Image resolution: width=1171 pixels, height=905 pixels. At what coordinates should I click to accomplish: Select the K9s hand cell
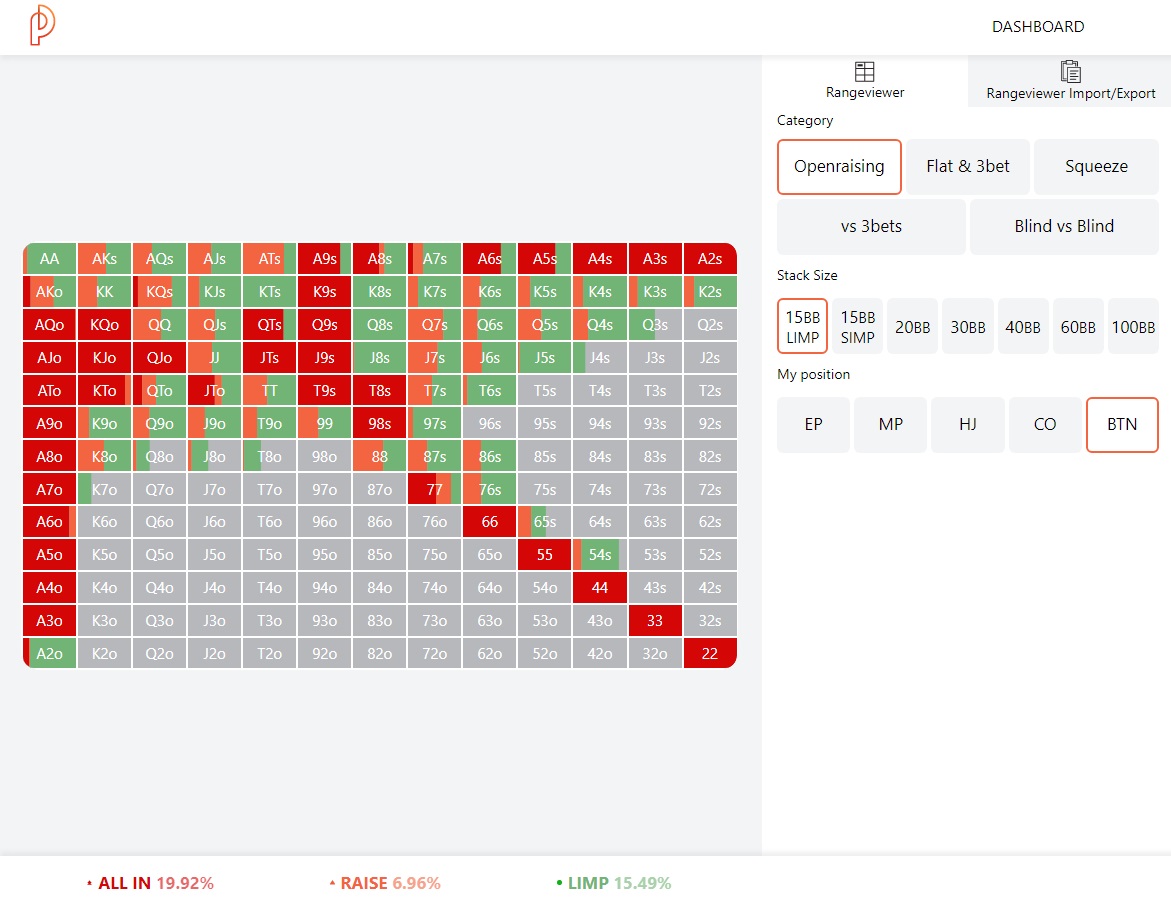coord(324,292)
